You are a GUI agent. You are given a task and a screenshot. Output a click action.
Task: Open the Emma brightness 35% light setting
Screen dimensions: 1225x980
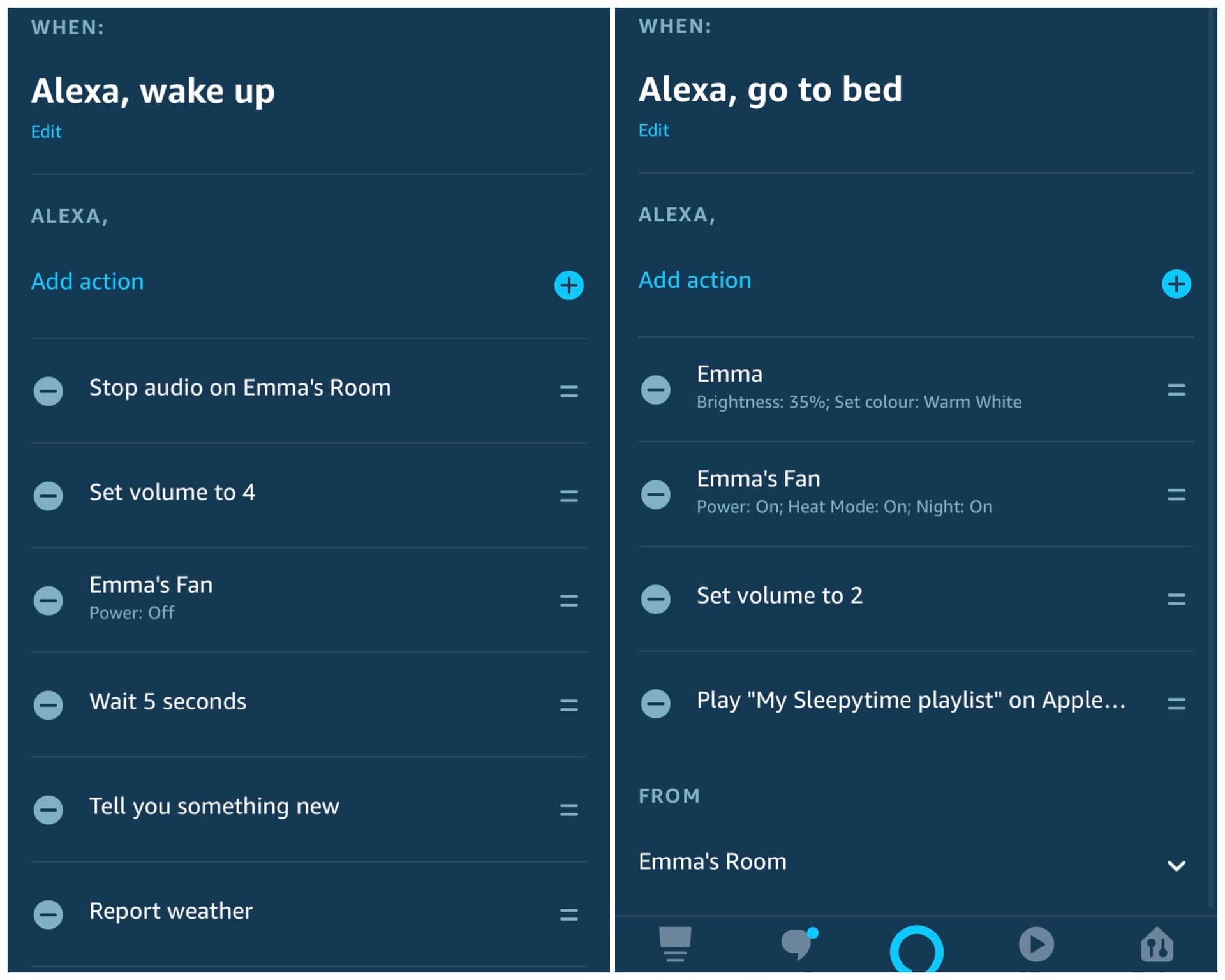857,387
